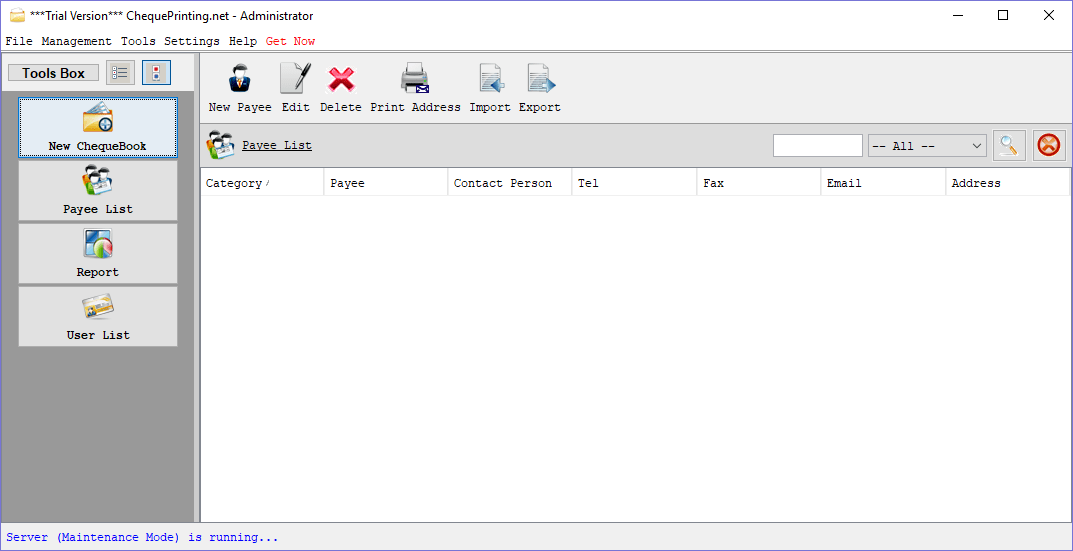Click the app icon in title bar
The image size is (1073, 551).
(x=17, y=15)
